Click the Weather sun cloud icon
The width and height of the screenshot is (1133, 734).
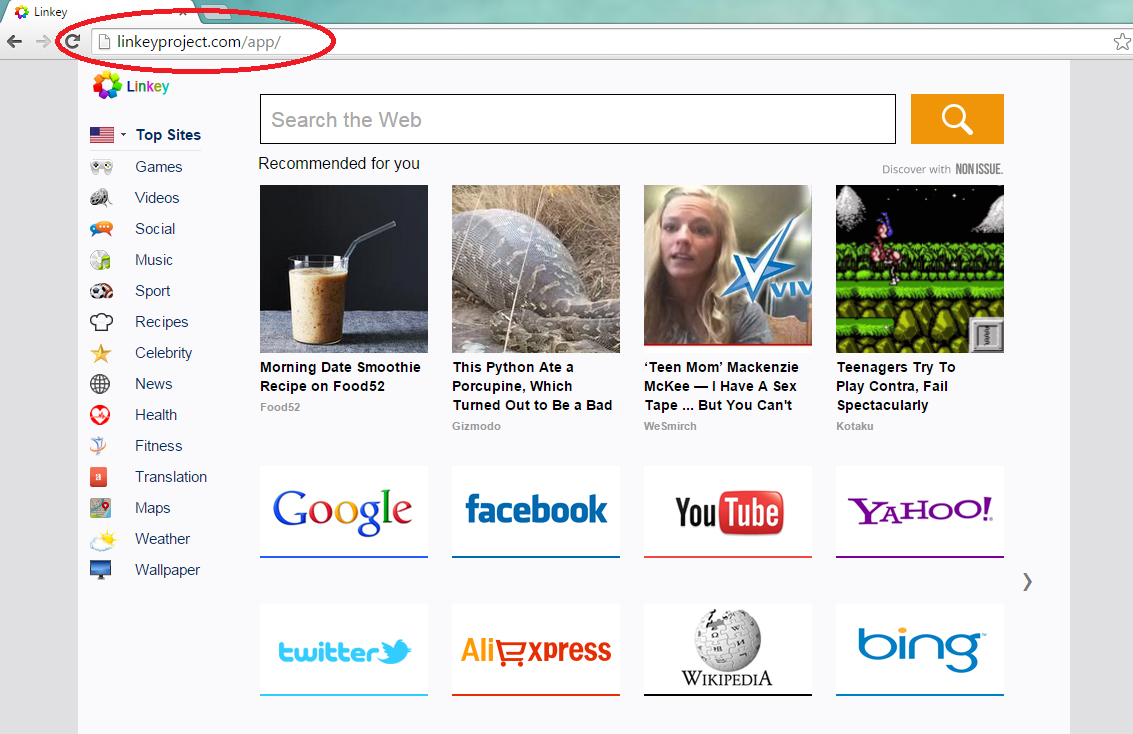click(103, 539)
